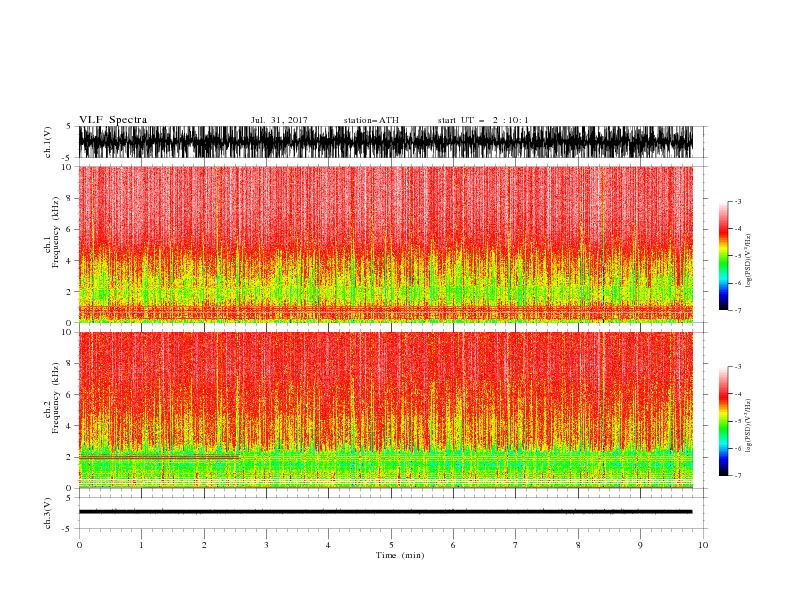Click the ch.2 PSD color scale bar

point(723,421)
